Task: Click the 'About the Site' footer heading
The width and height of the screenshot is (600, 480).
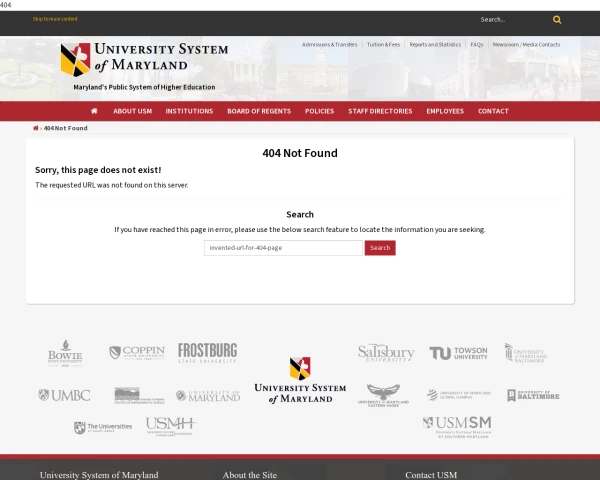Action: pos(250,475)
